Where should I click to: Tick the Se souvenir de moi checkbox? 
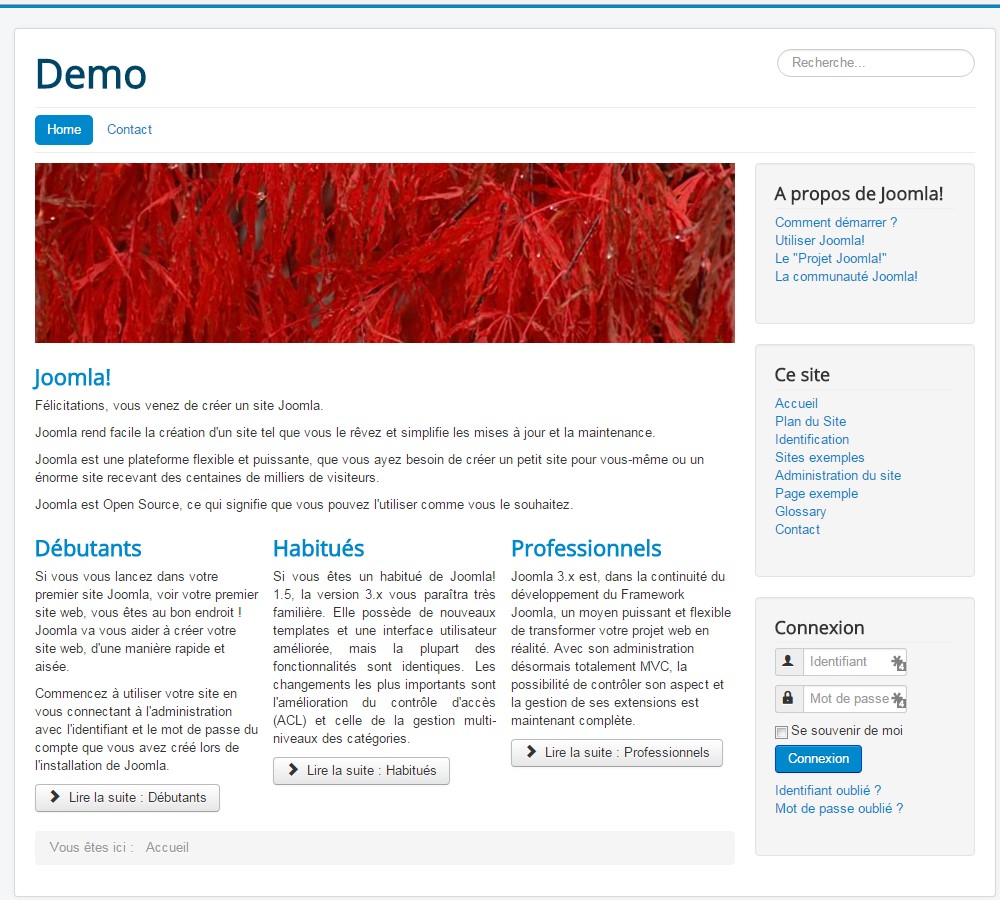tap(781, 732)
